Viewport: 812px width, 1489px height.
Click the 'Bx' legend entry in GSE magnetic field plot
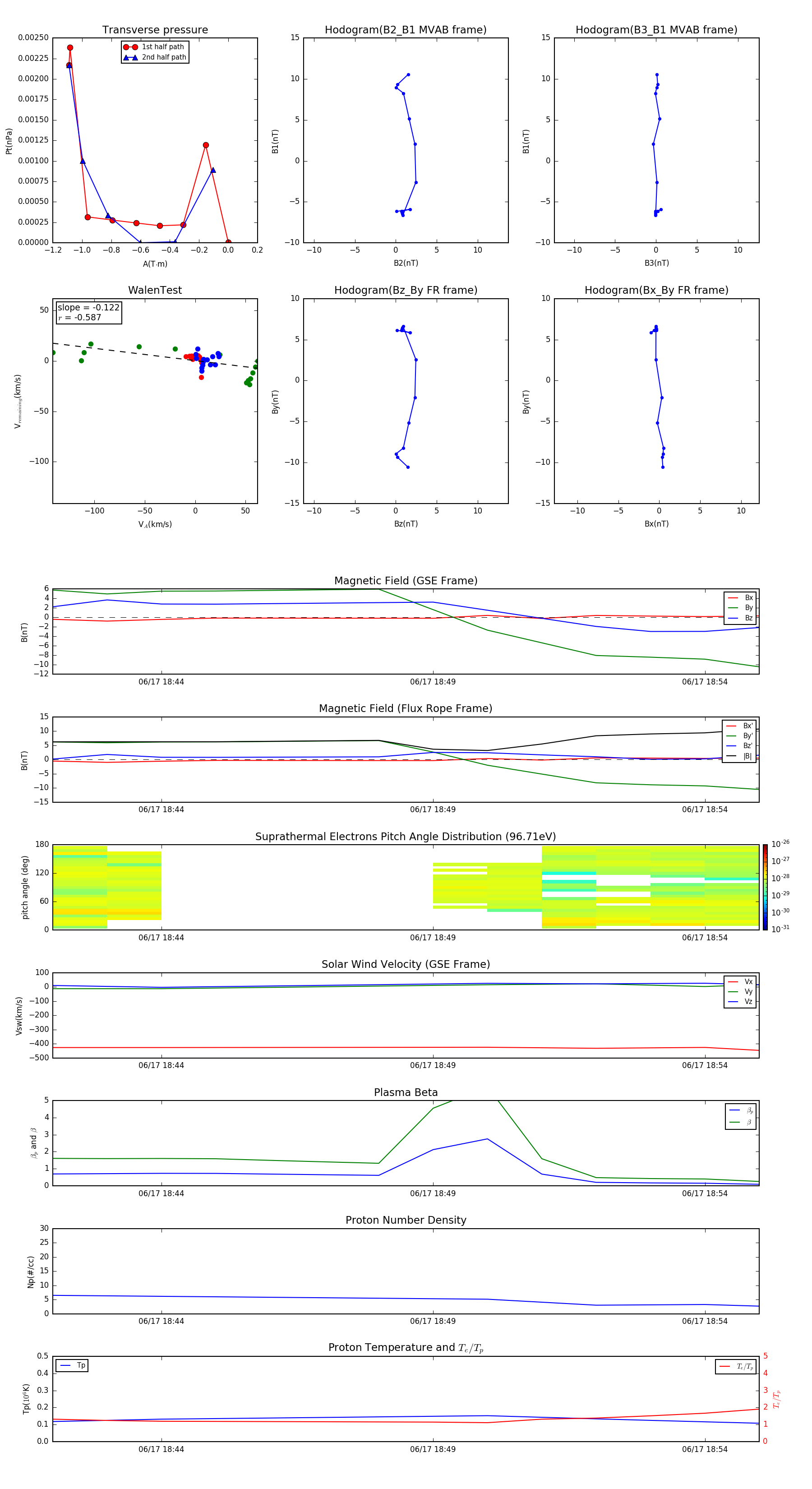pos(740,598)
